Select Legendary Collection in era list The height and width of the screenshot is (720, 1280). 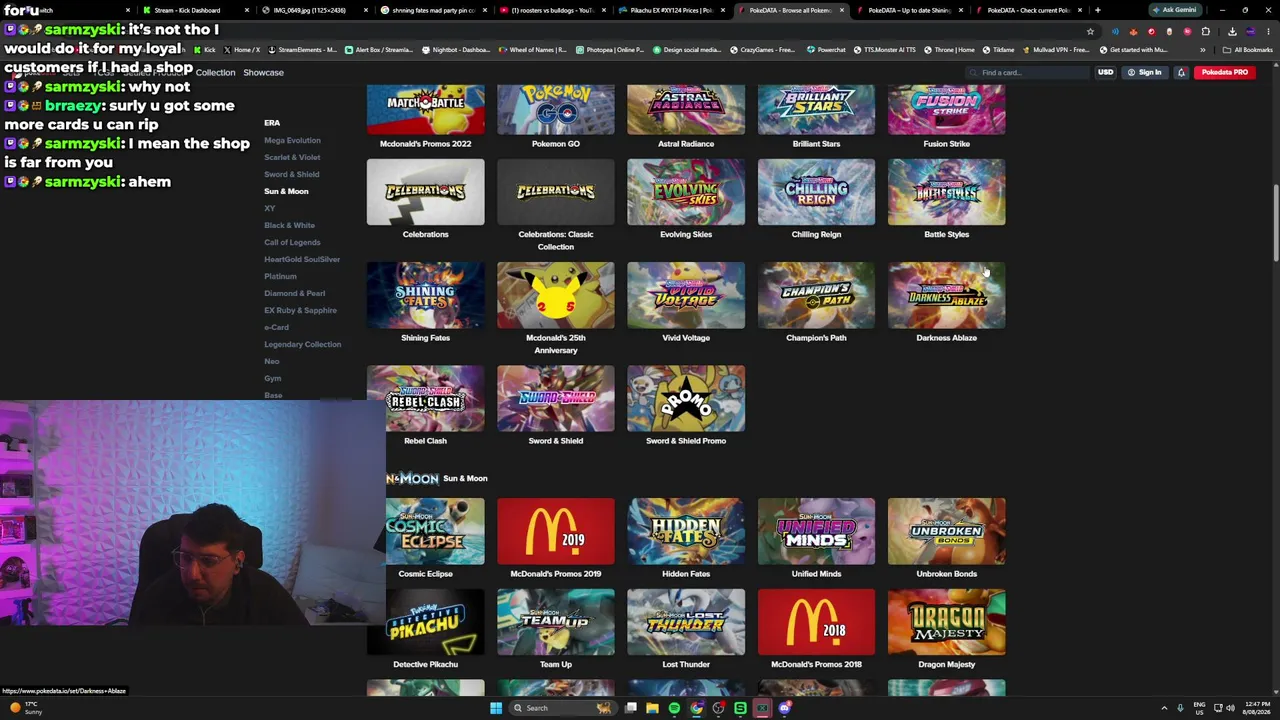[x=302, y=344]
